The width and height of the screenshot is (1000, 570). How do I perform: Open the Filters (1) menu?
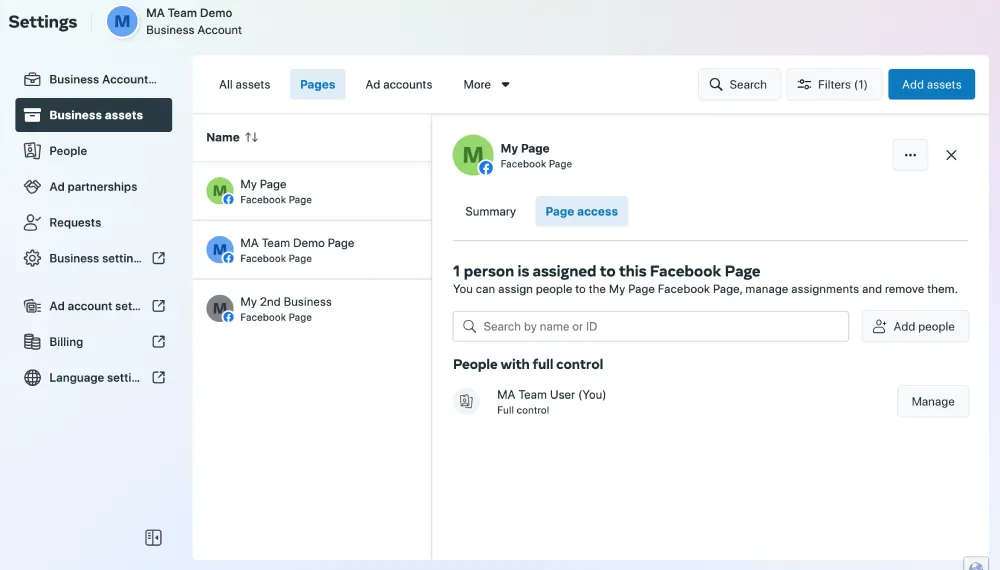(x=832, y=85)
